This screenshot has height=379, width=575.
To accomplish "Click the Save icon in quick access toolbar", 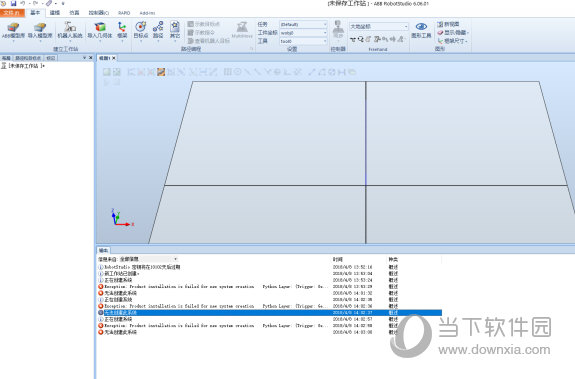I will tap(14, 3).
